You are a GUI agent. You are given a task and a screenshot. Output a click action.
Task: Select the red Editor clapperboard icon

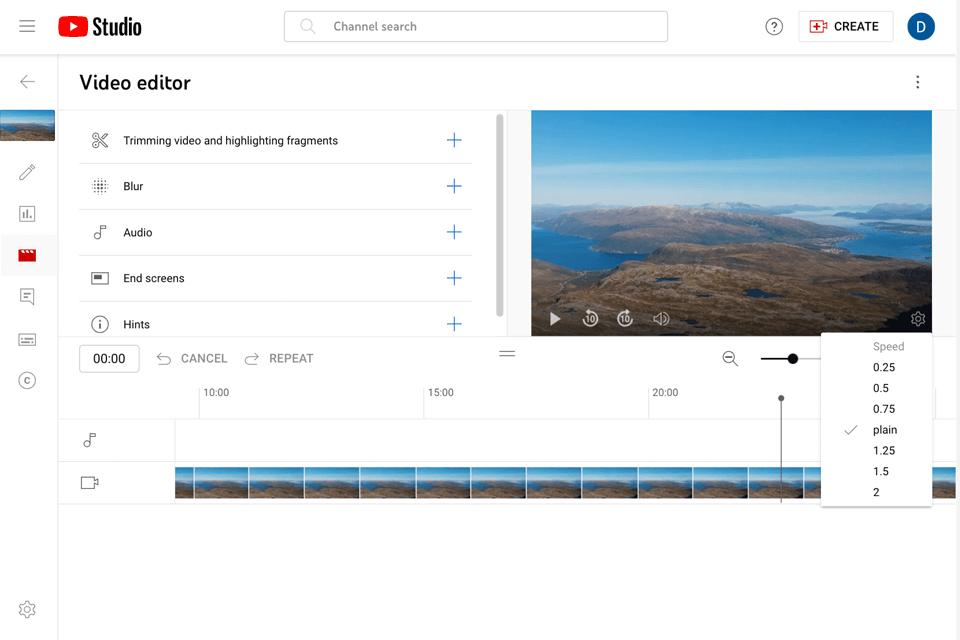coord(27,255)
